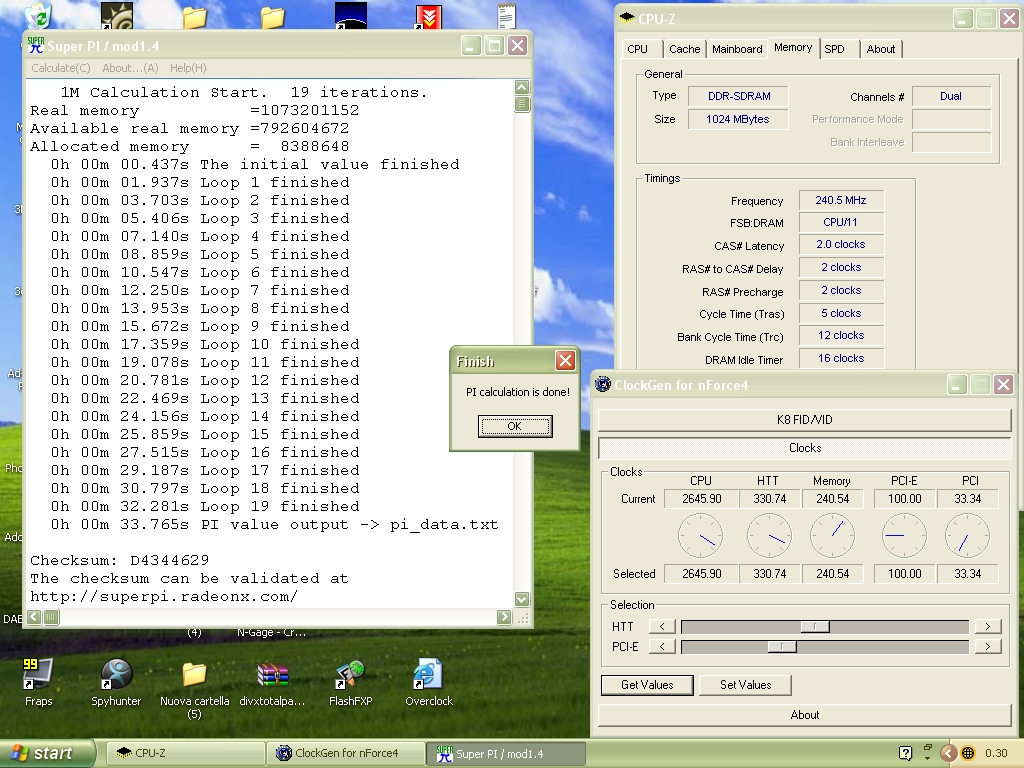
Task: Click the Selected Memory 240.54 field
Action: [832, 573]
